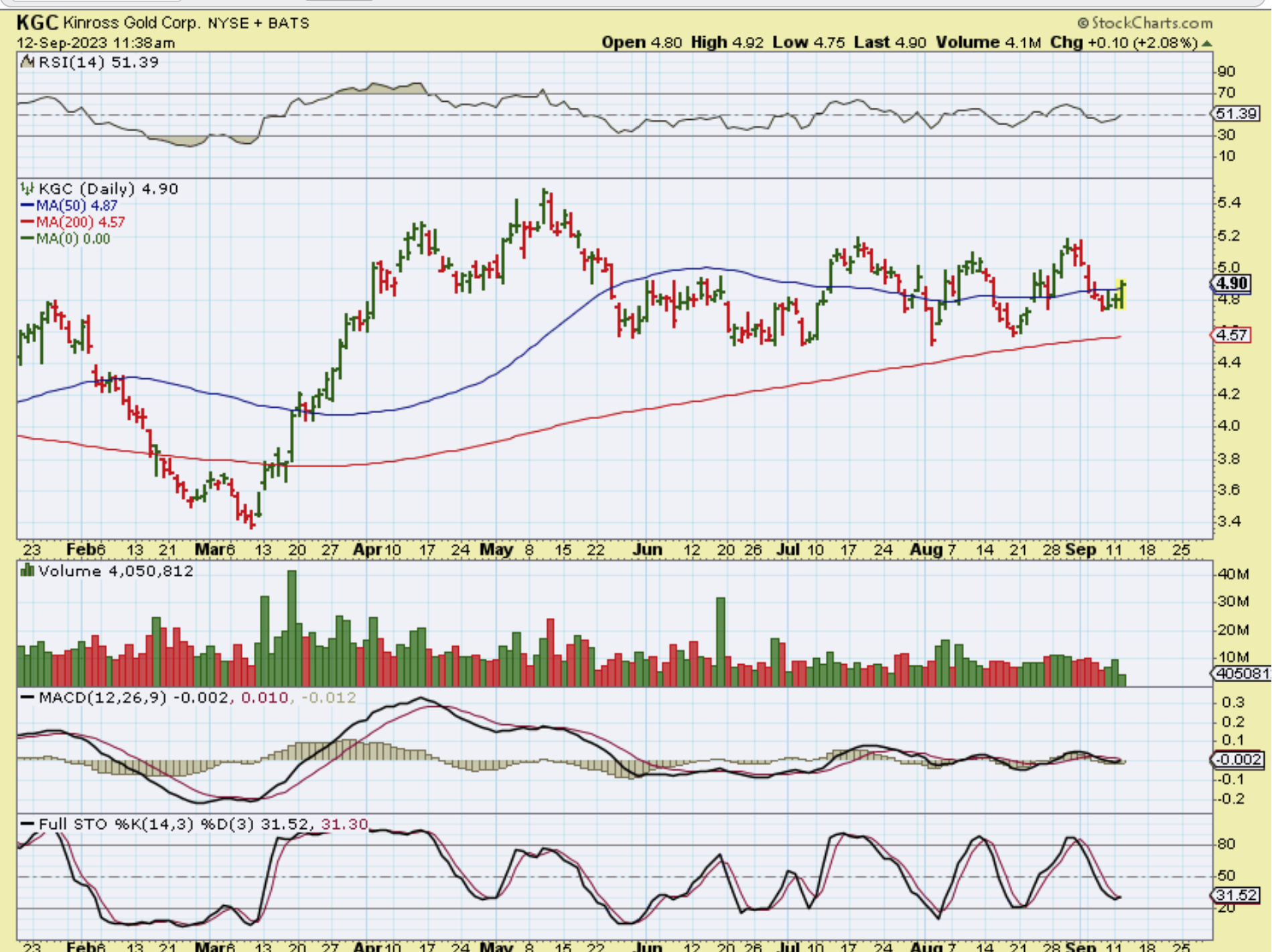
Task: Click the 5.4 price level on the right axis
Action: click(1229, 202)
